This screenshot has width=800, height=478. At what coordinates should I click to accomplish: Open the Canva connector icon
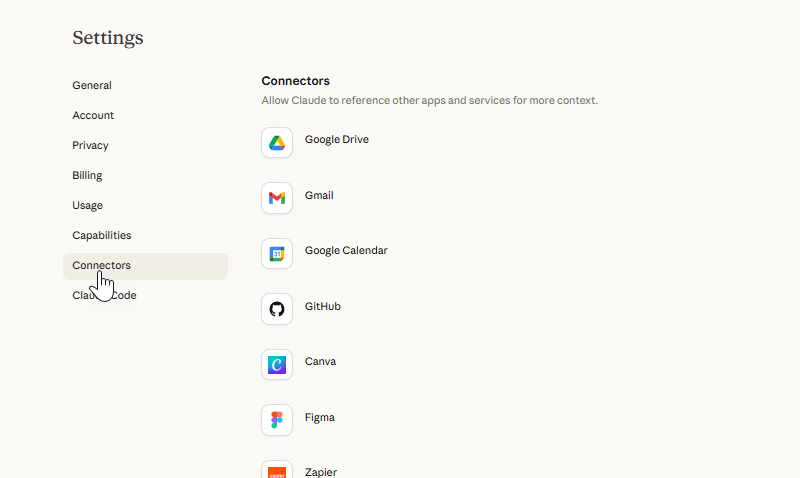click(277, 364)
